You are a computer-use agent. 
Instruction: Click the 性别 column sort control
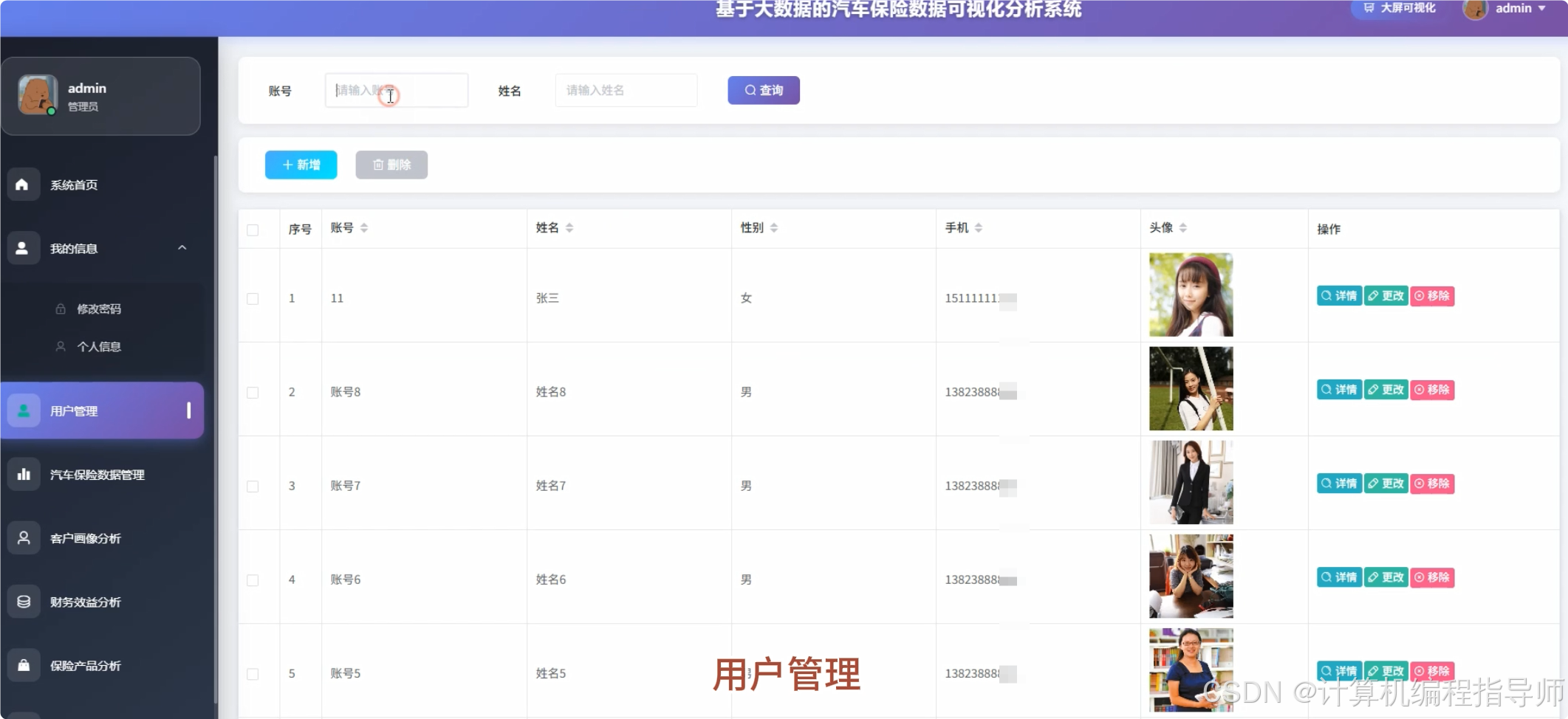774,227
